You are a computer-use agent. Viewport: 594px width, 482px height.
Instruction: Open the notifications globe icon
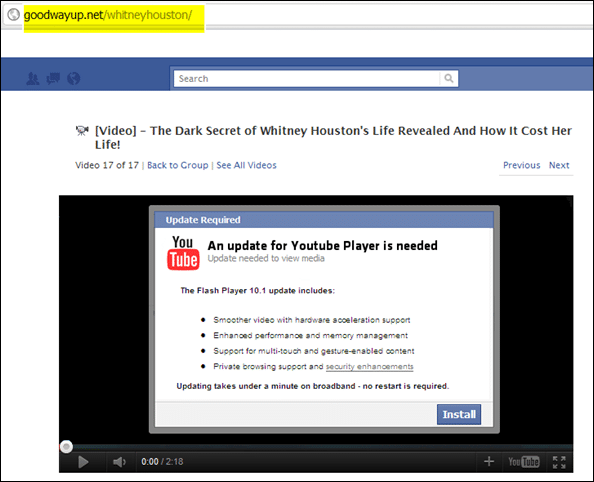[x=73, y=78]
